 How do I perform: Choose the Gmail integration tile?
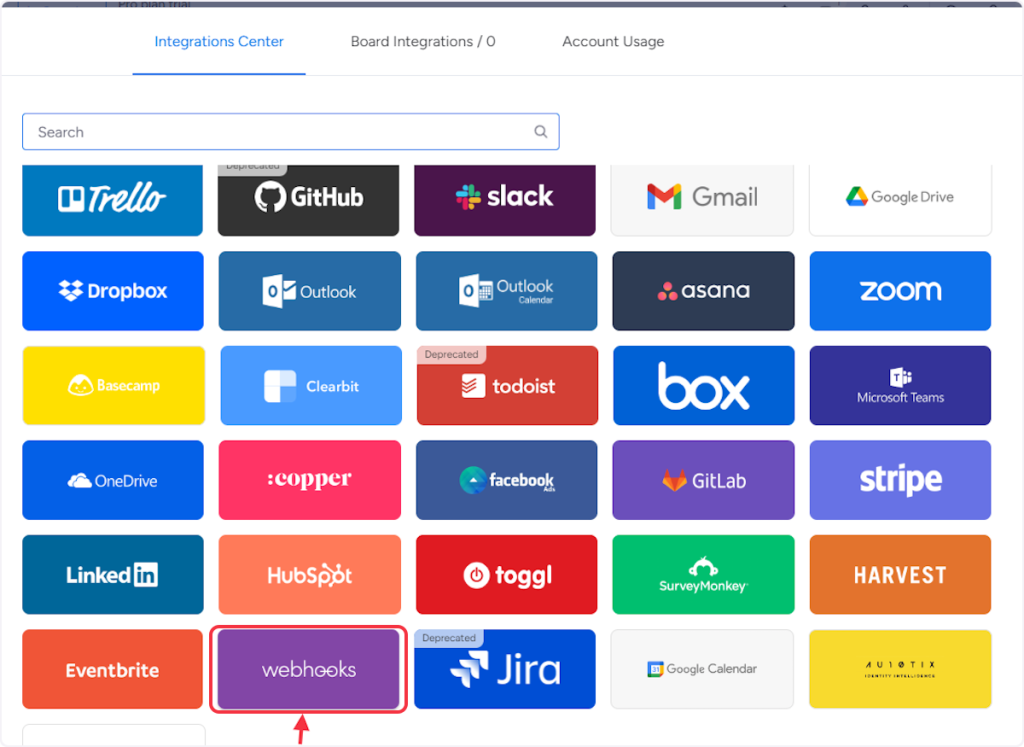702,198
